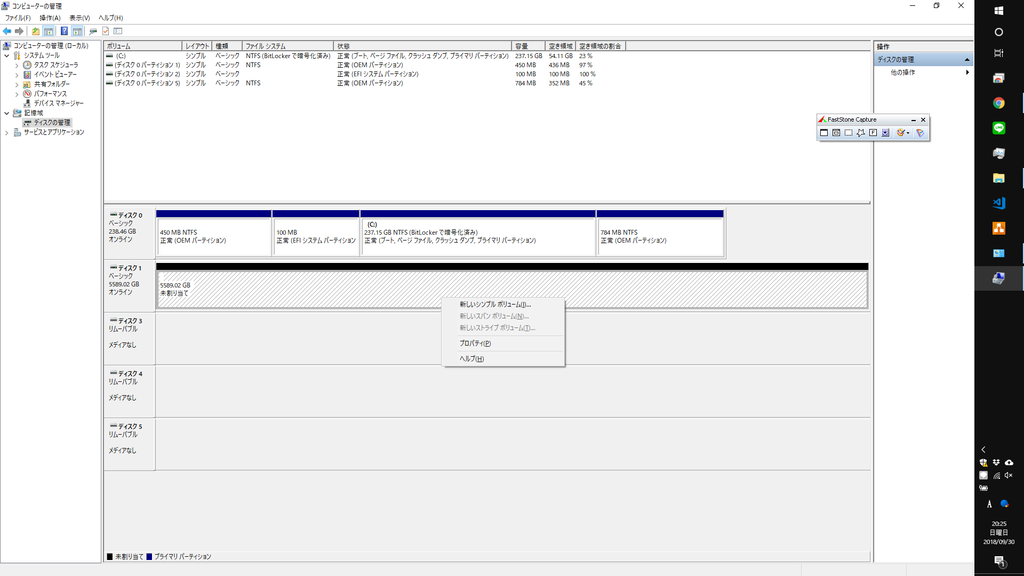The width and height of the screenshot is (1024, 576).
Task: Click FastStone freehand region capture icon
Action: 861,133
